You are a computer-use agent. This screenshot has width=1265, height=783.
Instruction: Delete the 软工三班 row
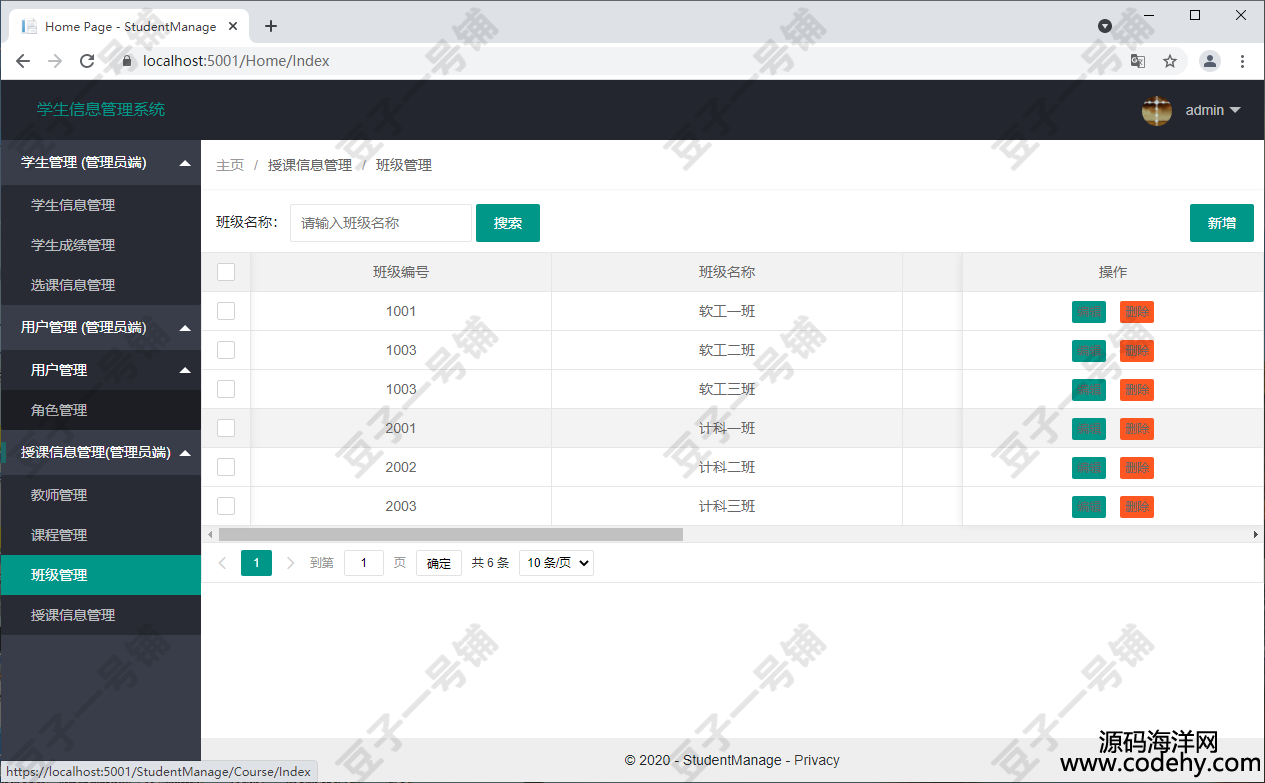click(1137, 390)
